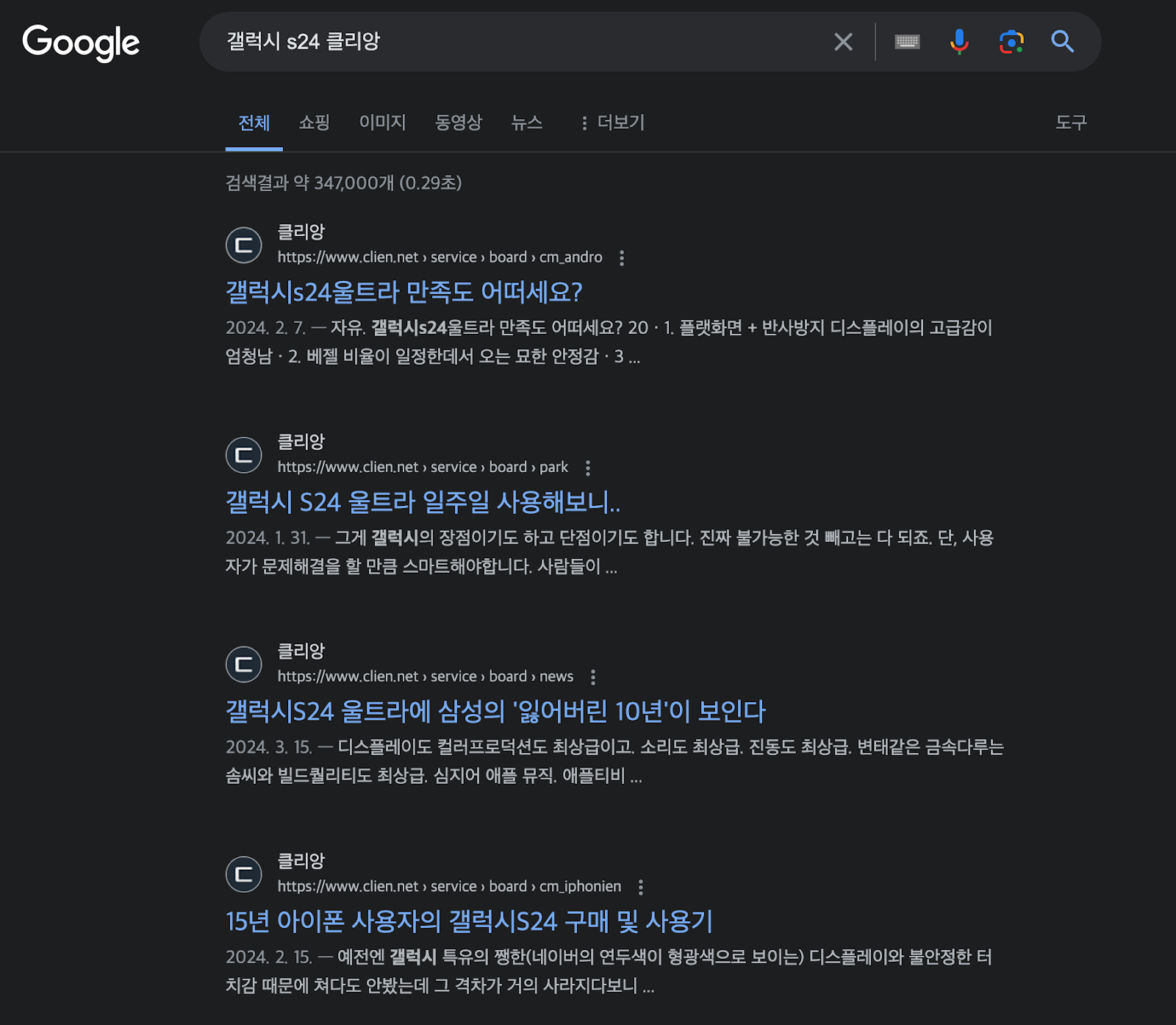The image size is (1176, 1025).
Task: Click the magnifying glass to search
Action: pos(1061,42)
